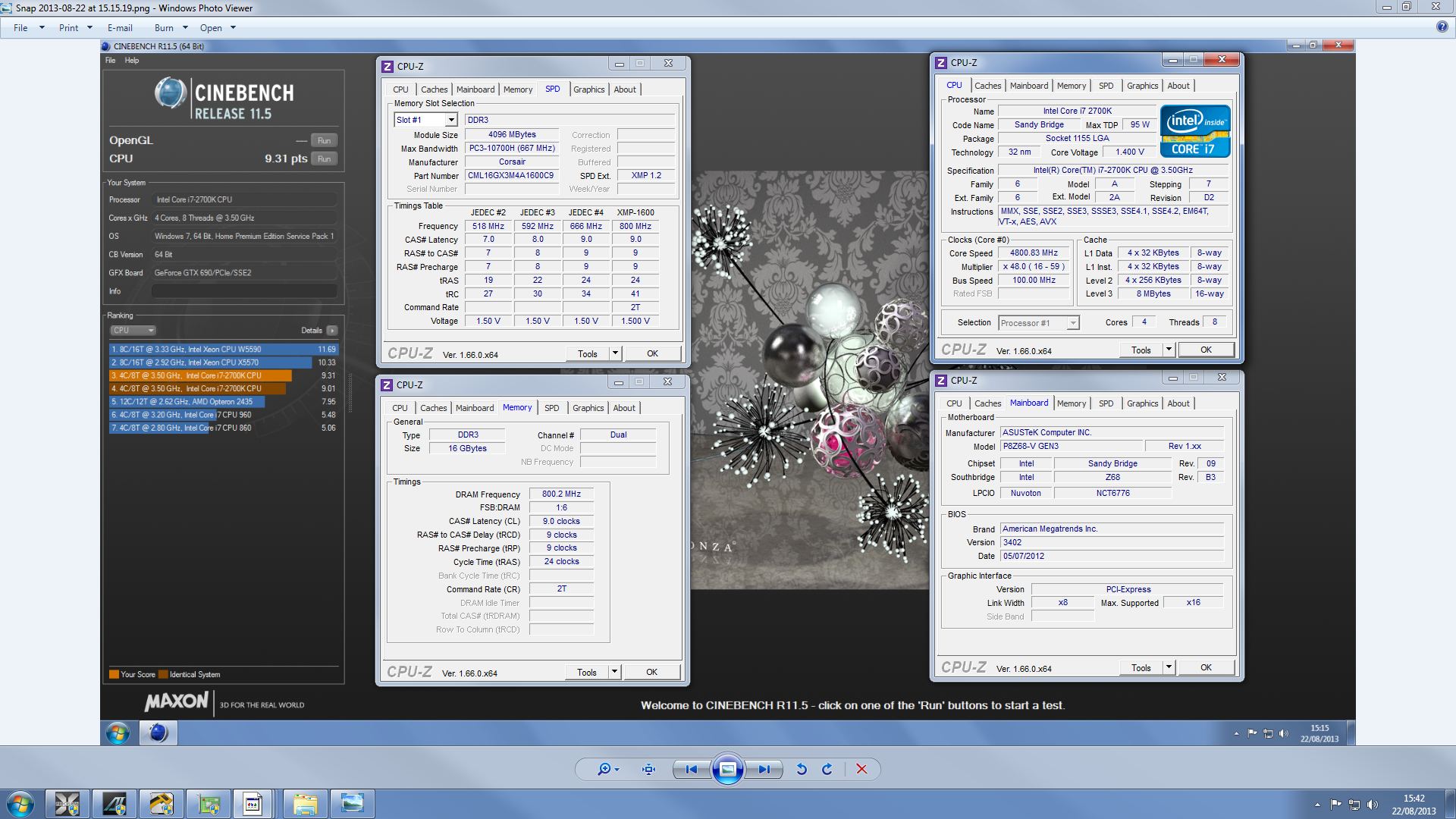
Task: Click the Cinebench taskbar icon in screenshot
Action: click(x=158, y=733)
